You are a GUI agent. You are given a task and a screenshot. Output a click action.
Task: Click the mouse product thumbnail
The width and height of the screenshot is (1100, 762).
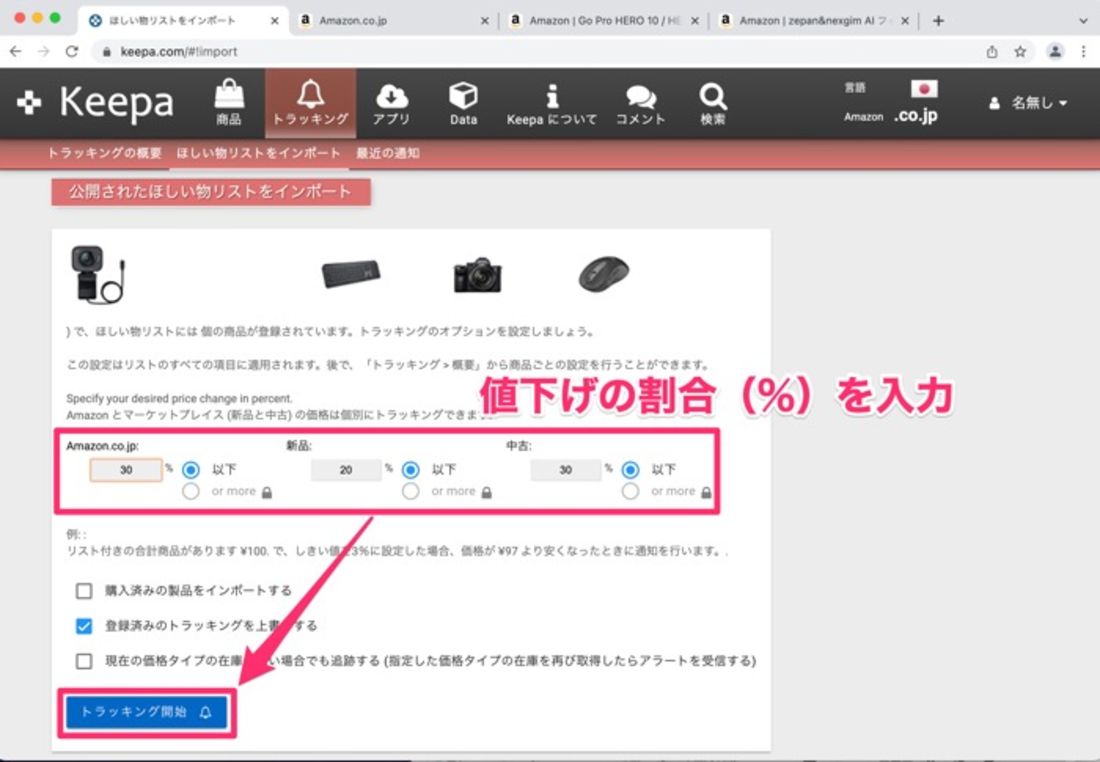[604, 274]
